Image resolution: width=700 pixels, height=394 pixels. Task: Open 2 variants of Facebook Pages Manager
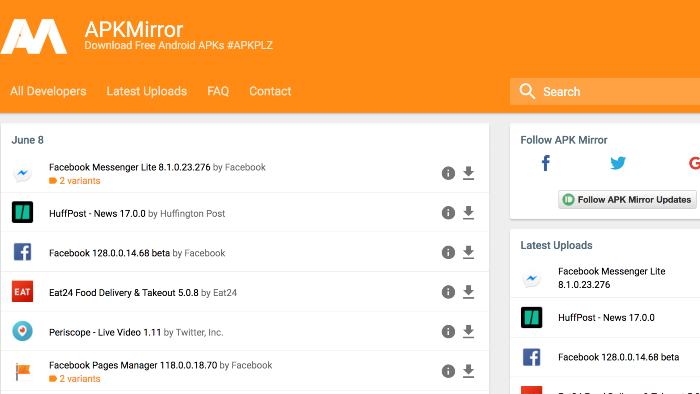click(75, 379)
